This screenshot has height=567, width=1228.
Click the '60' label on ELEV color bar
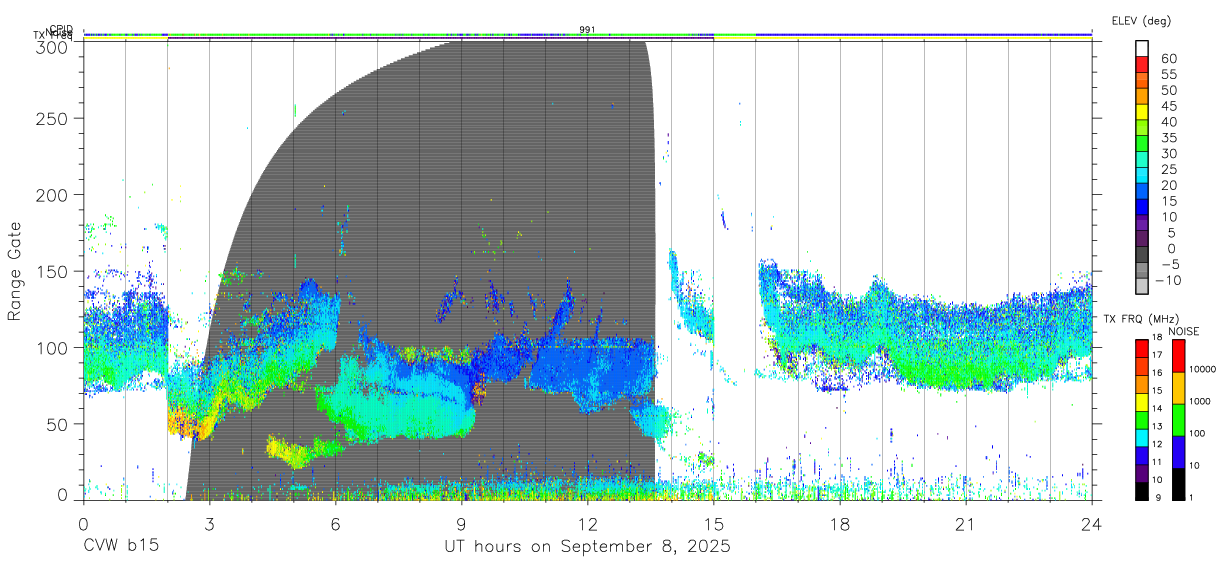pos(1169,59)
